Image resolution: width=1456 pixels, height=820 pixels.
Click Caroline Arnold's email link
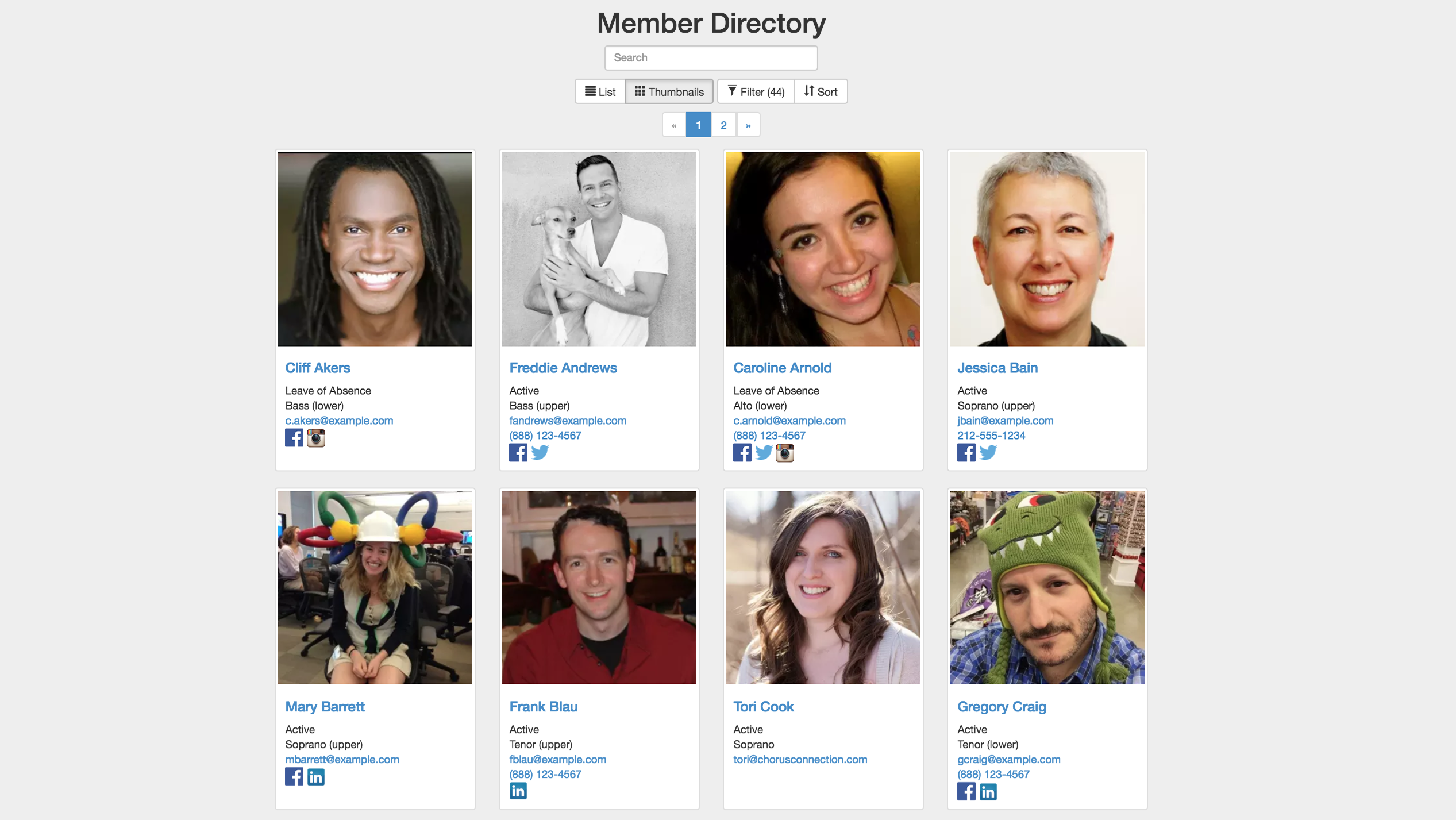(789, 420)
